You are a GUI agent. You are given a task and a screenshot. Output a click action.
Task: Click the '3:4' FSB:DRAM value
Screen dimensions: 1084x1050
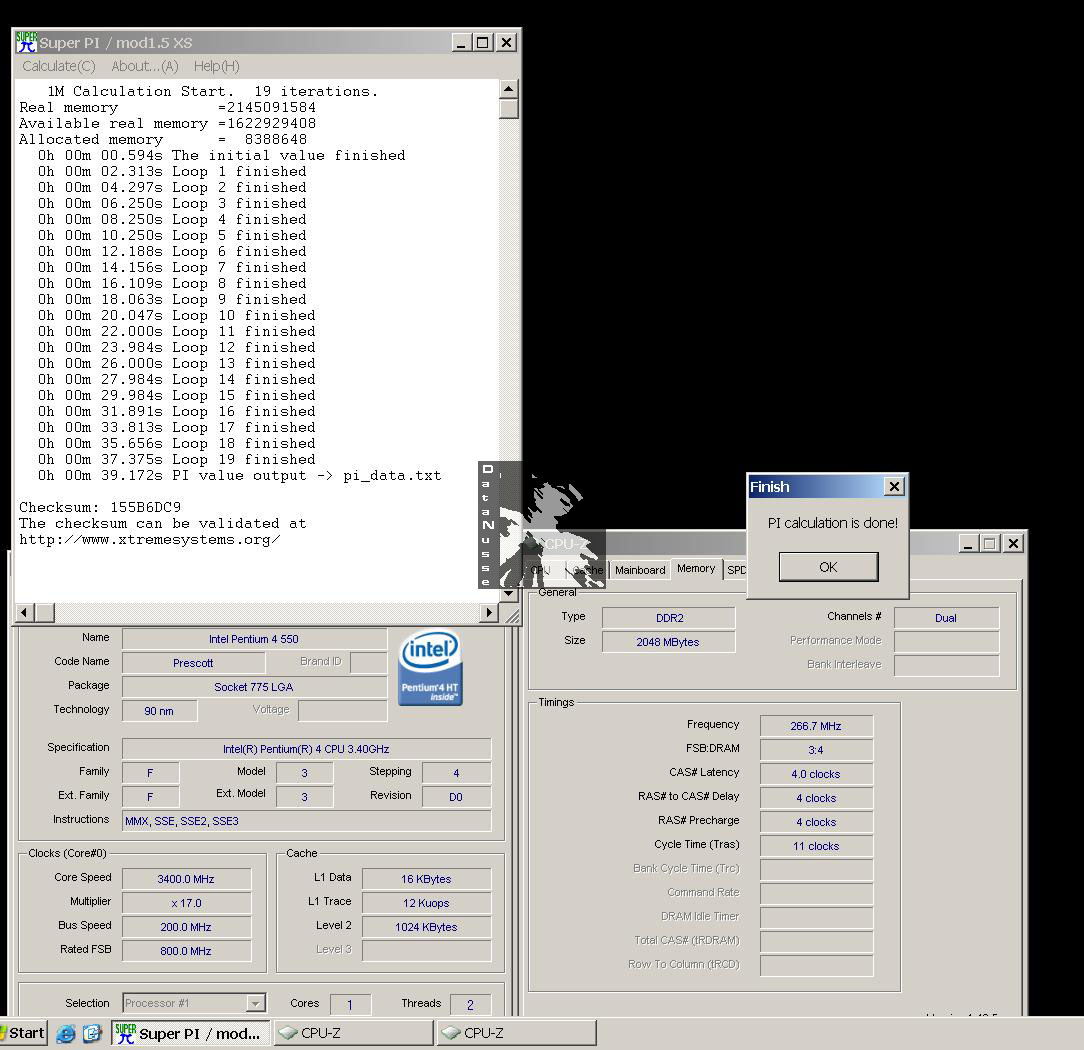816,750
